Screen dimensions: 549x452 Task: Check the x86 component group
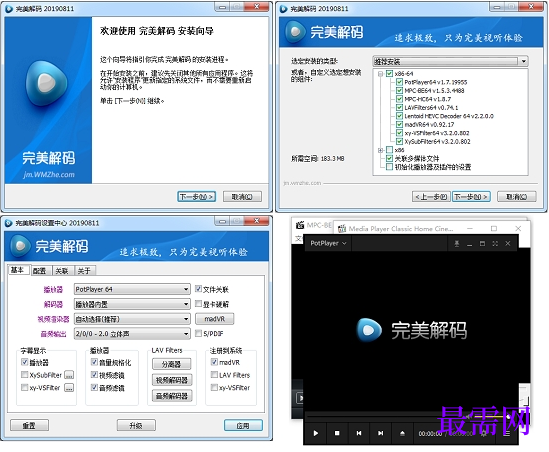(x=389, y=150)
